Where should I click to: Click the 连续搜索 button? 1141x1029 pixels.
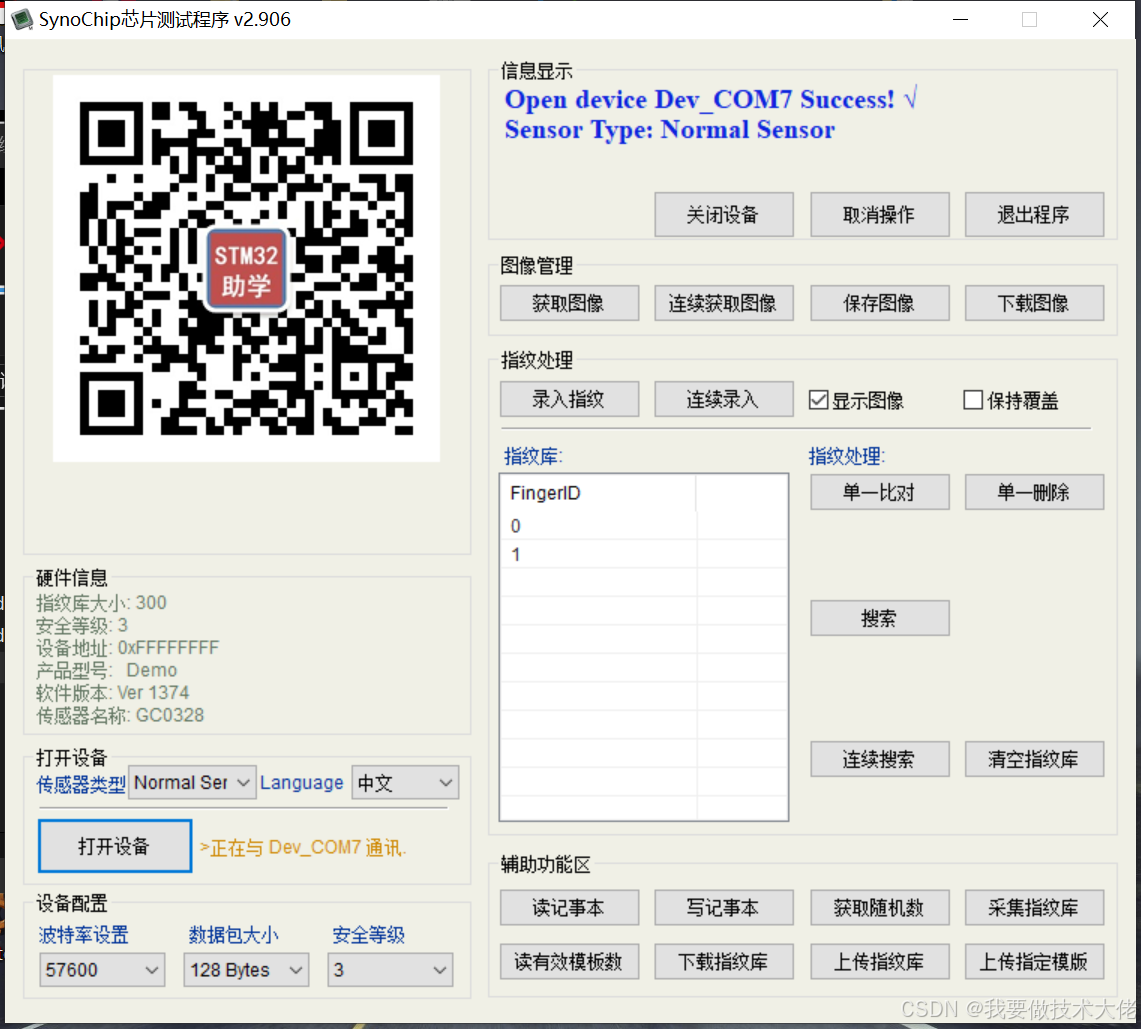click(x=879, y=759)
